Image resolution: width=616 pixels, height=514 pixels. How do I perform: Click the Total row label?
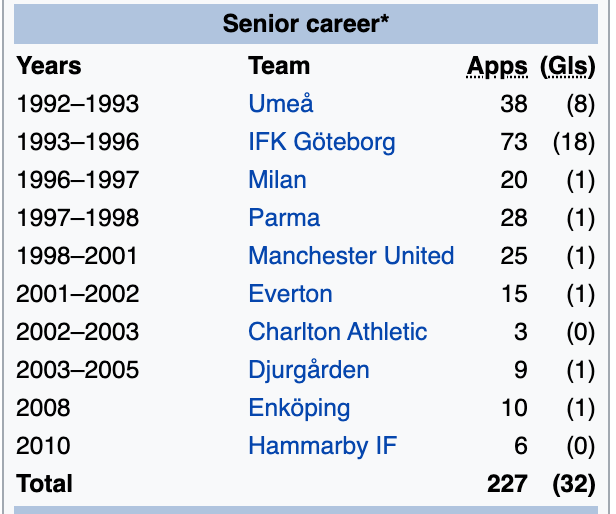(x=45, y=484)
